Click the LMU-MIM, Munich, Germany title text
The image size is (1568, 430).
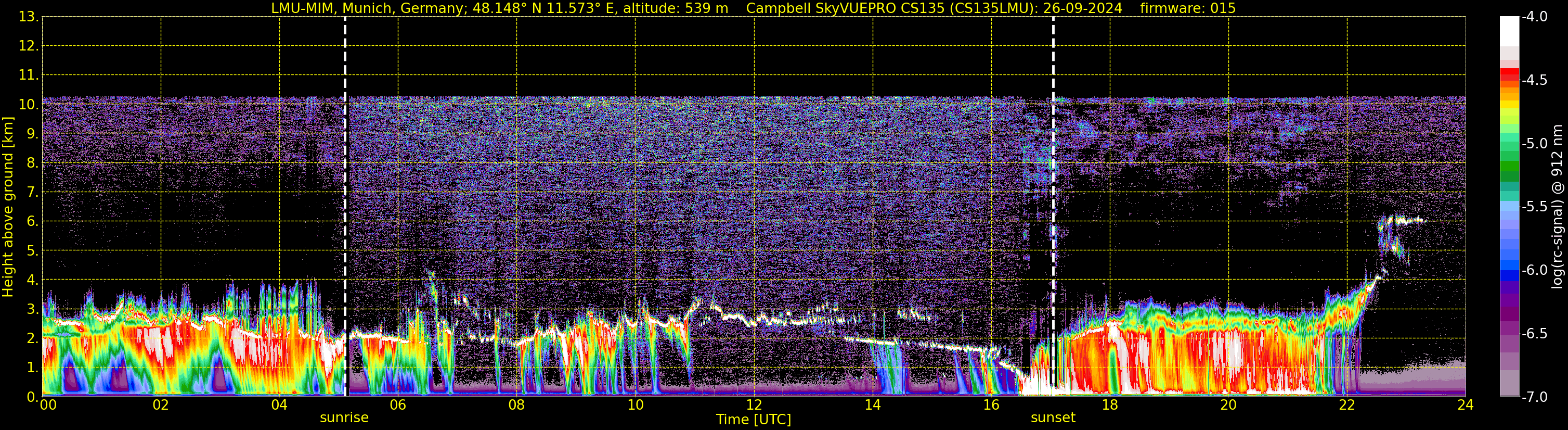[x=368, y=8]
